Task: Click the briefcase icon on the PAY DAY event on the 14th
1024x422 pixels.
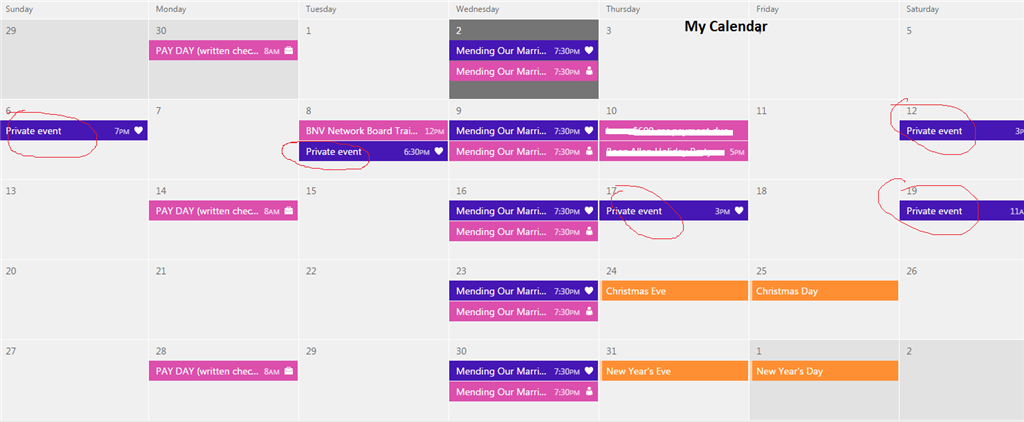Action: click(x=288, y=210)
